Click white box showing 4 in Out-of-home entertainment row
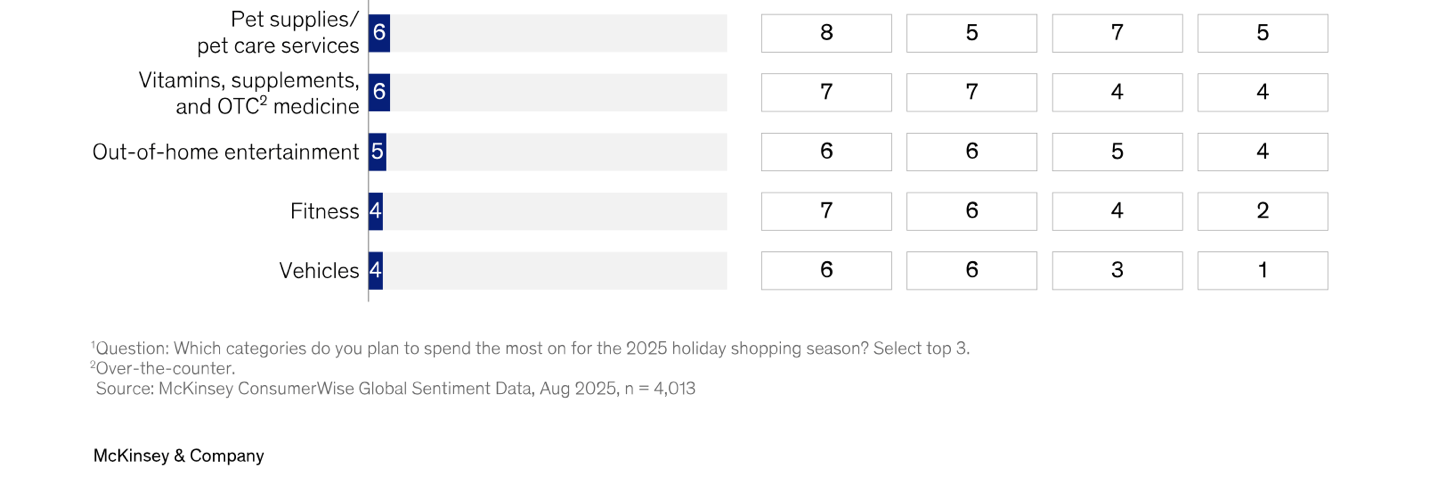The image size is (1430, 501). pyautogui.click(x=1262, y=152)
